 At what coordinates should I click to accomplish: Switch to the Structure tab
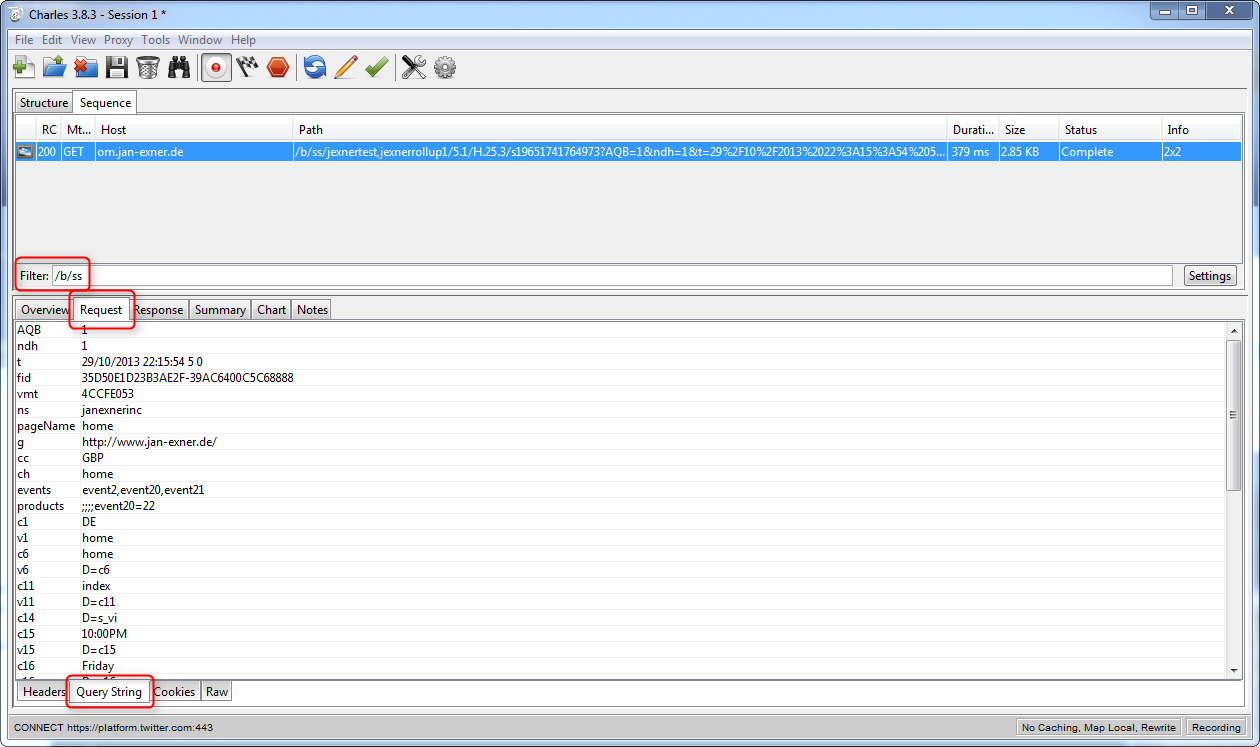pos(44,103)
